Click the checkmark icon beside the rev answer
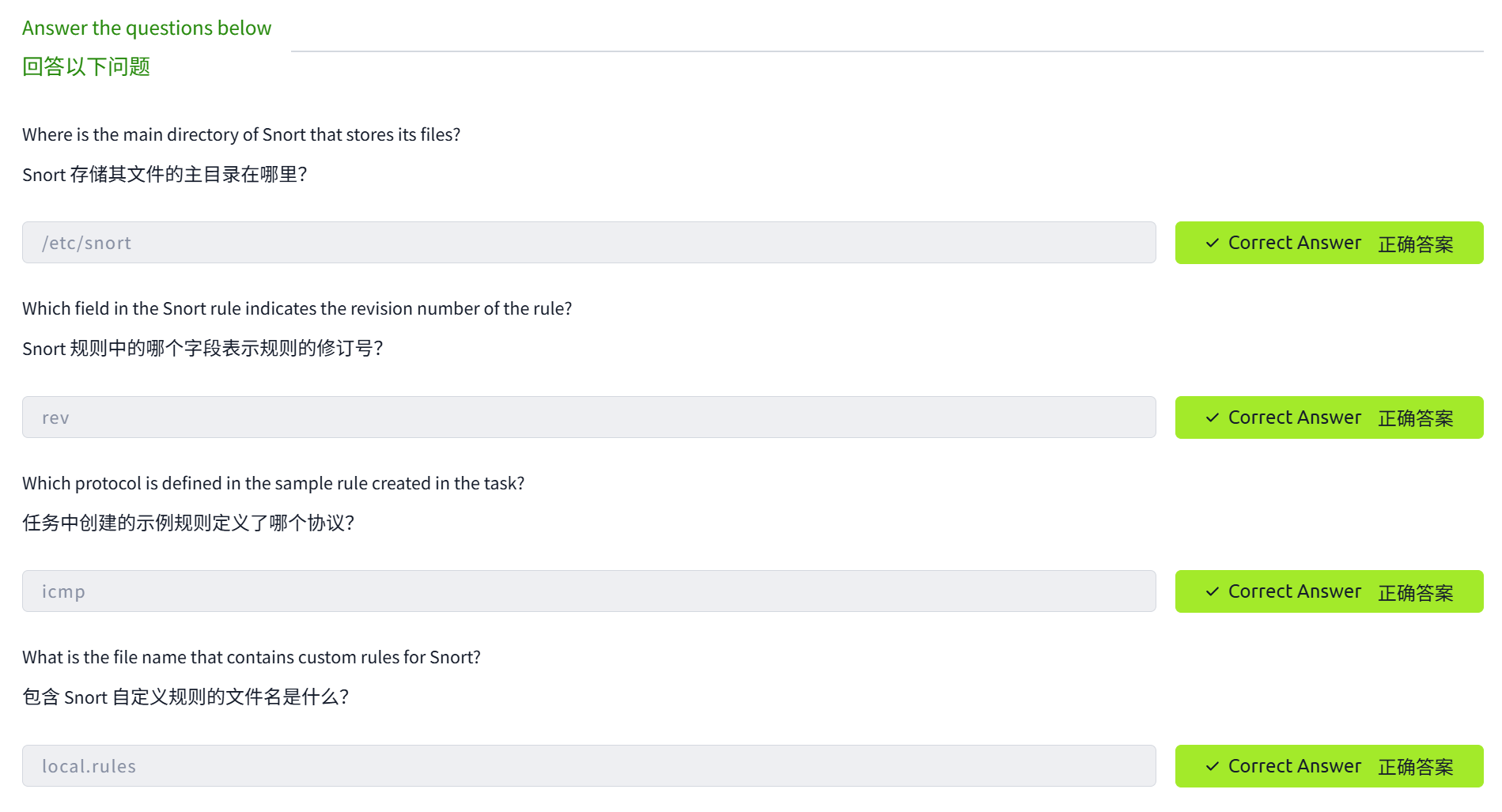This screenshot has height=812, width=1502. pos(1212,417)
